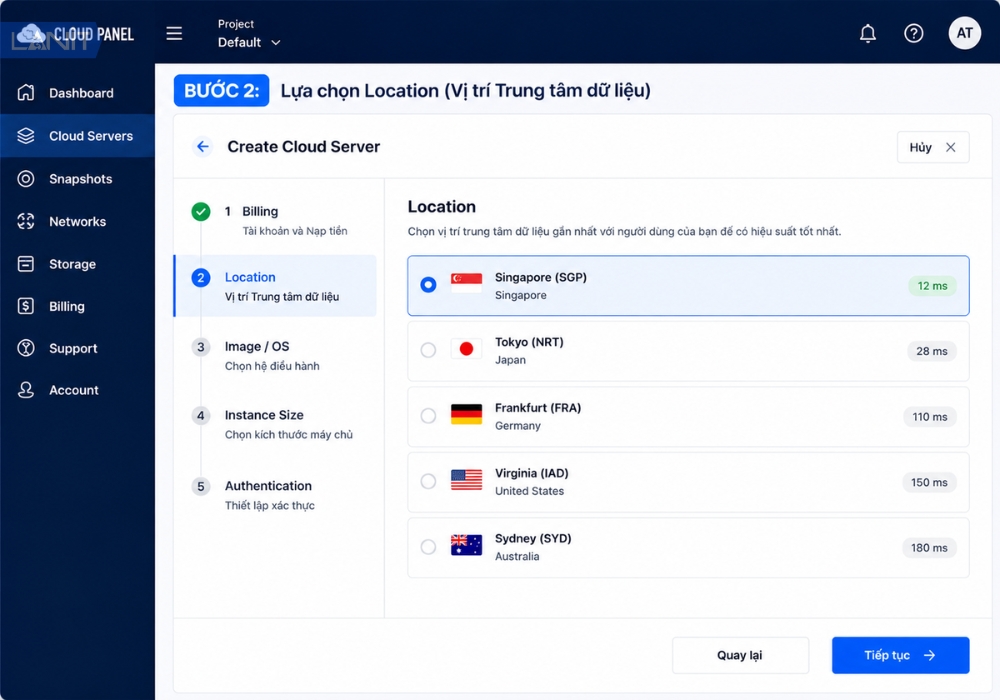Open the AT user avatar menu

point(964,33)
